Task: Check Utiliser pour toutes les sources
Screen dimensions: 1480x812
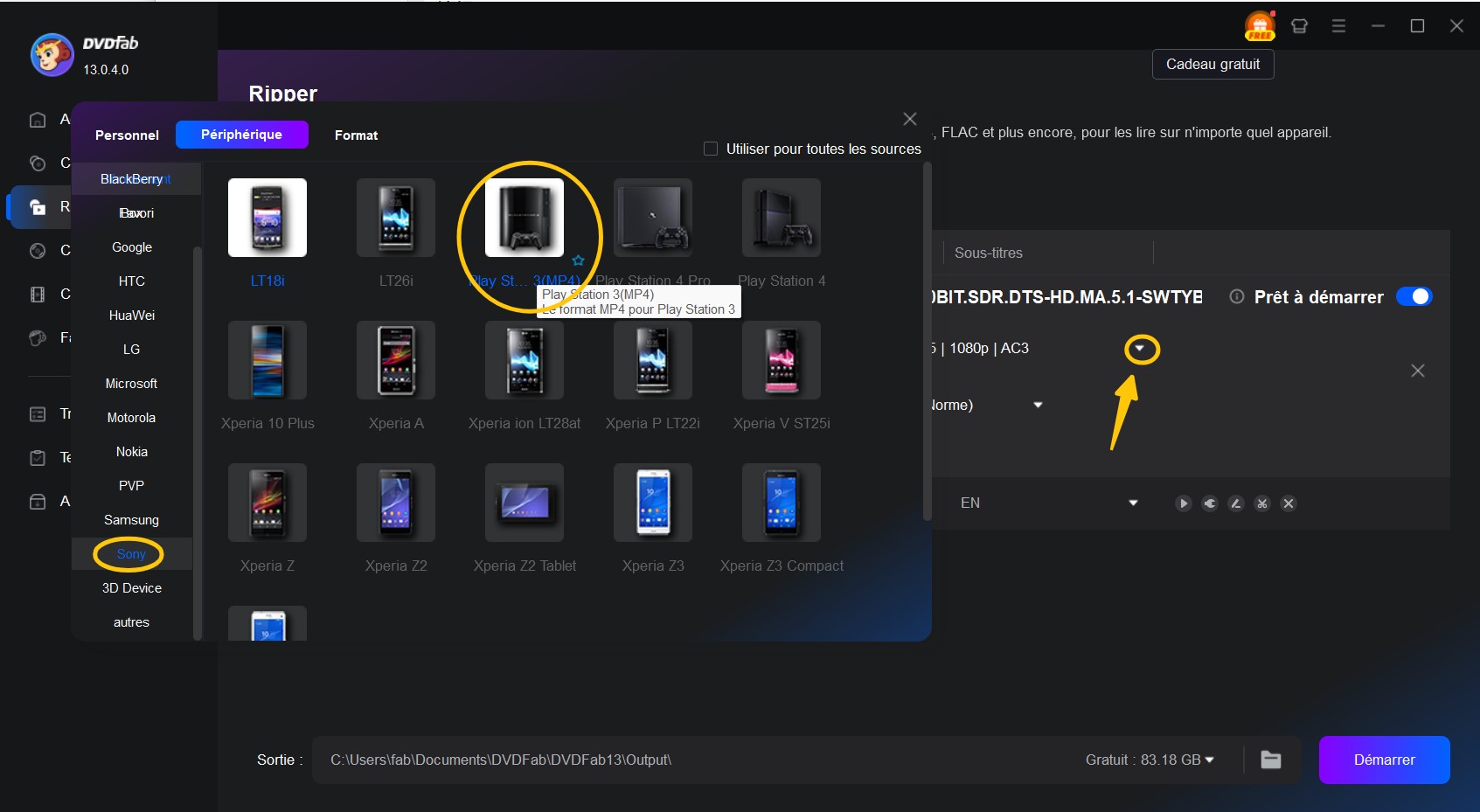Action: pos(711,149)
